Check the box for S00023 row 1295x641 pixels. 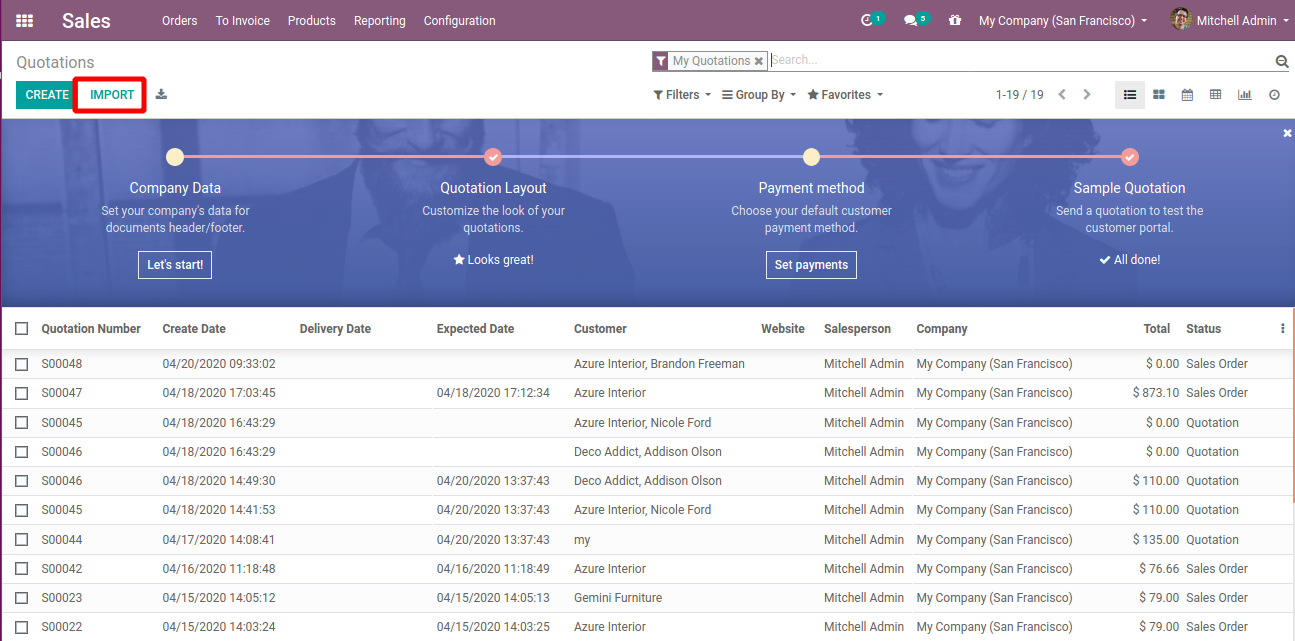pos(22,598)
